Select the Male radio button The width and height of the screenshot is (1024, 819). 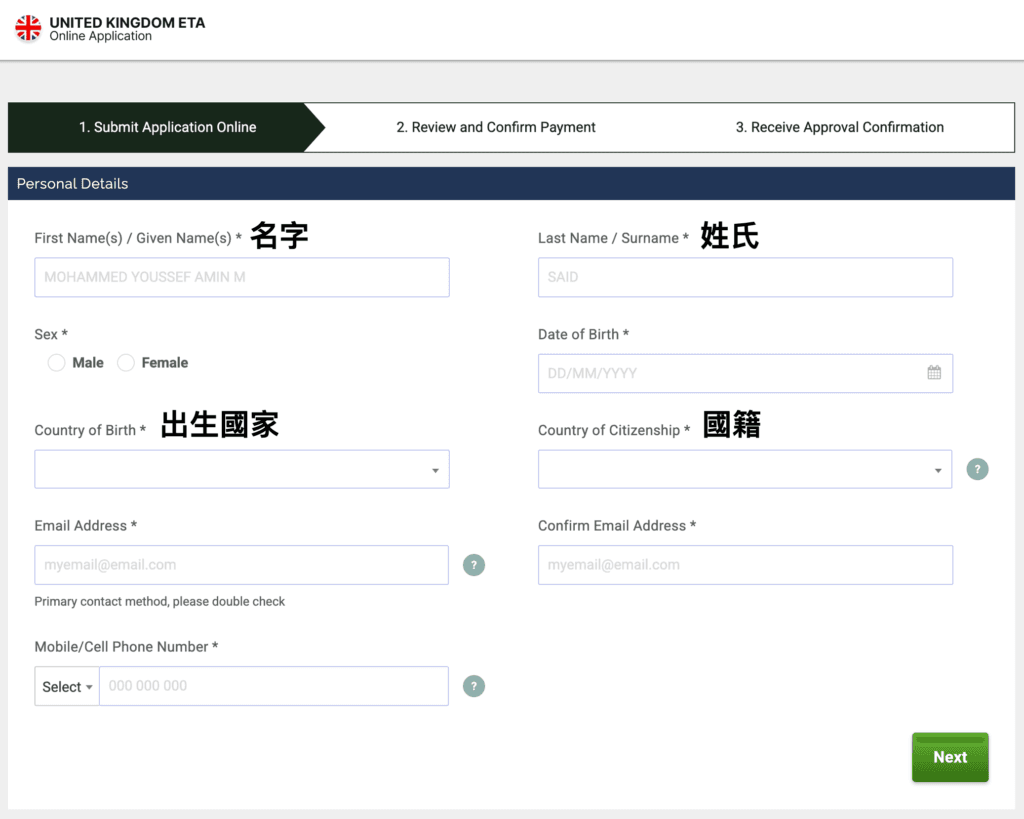click(x=57, y=363)
